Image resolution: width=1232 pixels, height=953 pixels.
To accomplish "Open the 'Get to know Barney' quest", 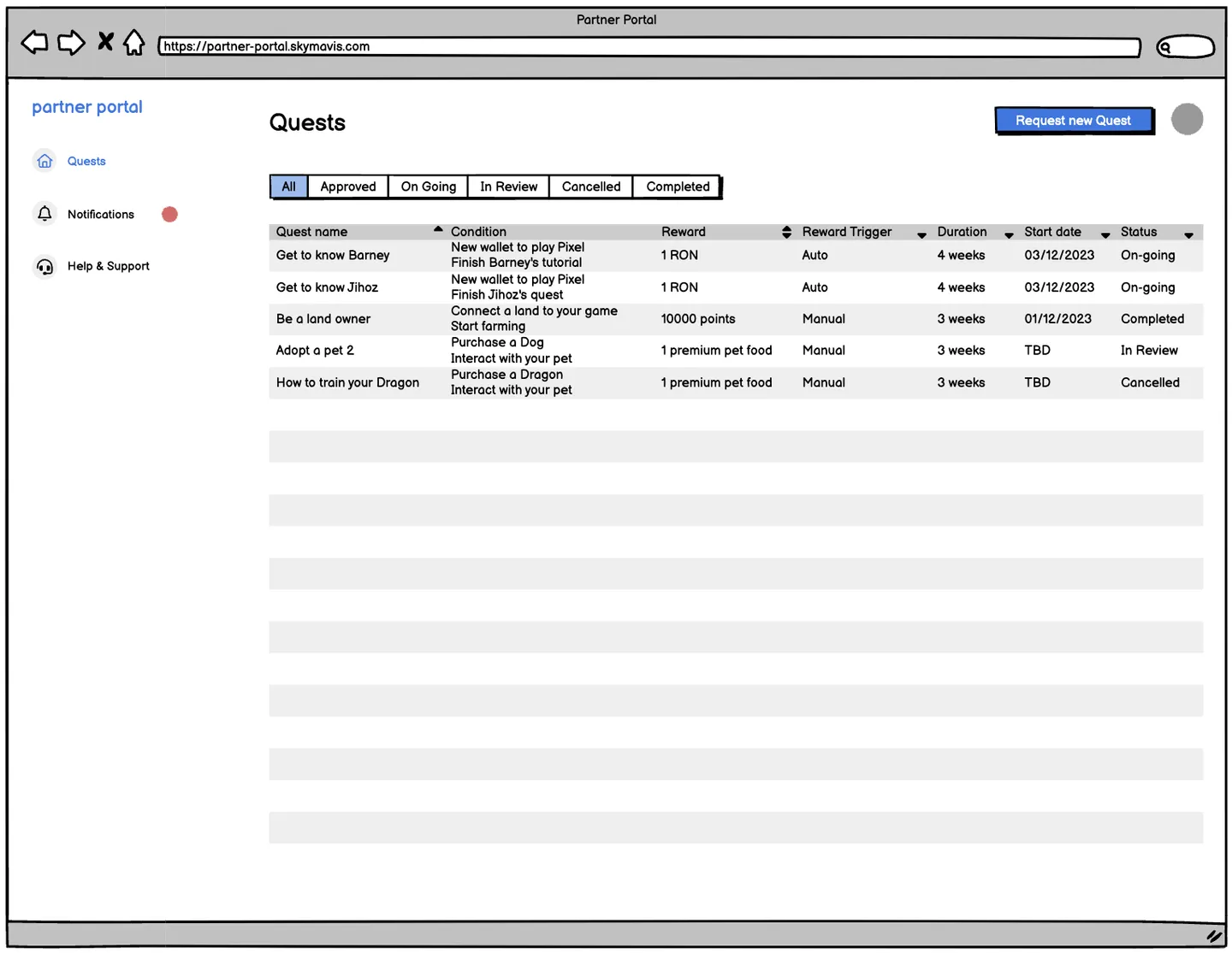I will click(x=333, y=255).
